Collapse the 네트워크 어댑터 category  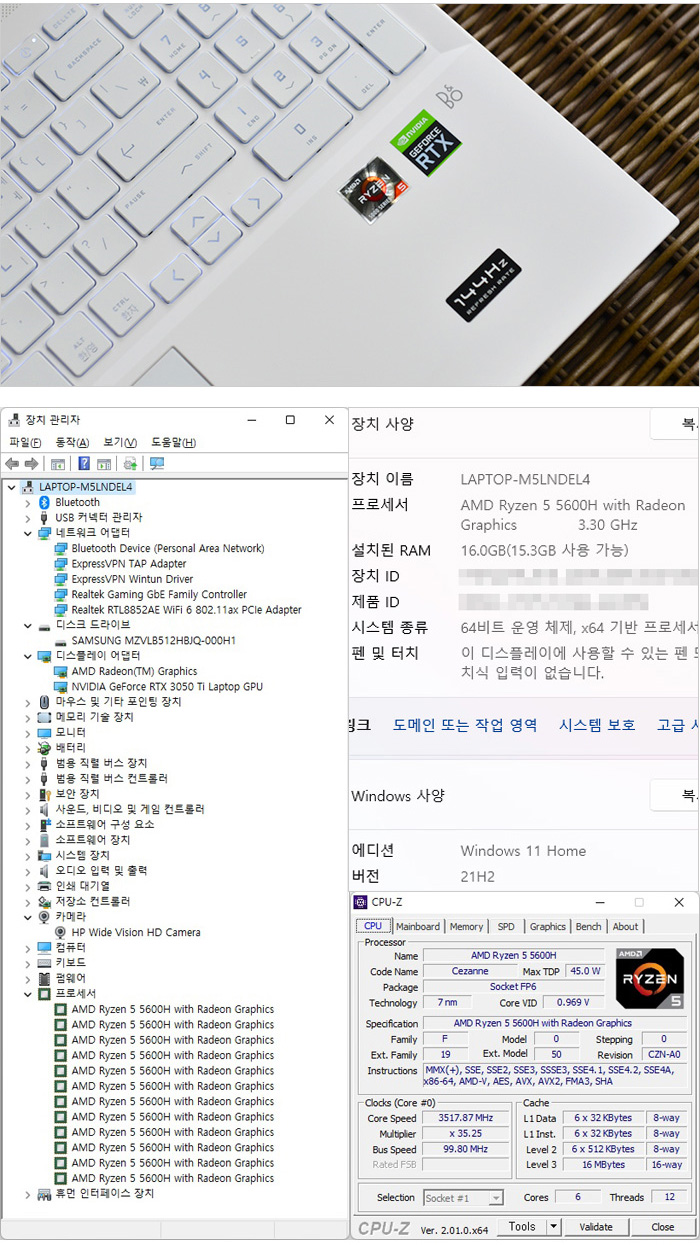tap(28, 533)
